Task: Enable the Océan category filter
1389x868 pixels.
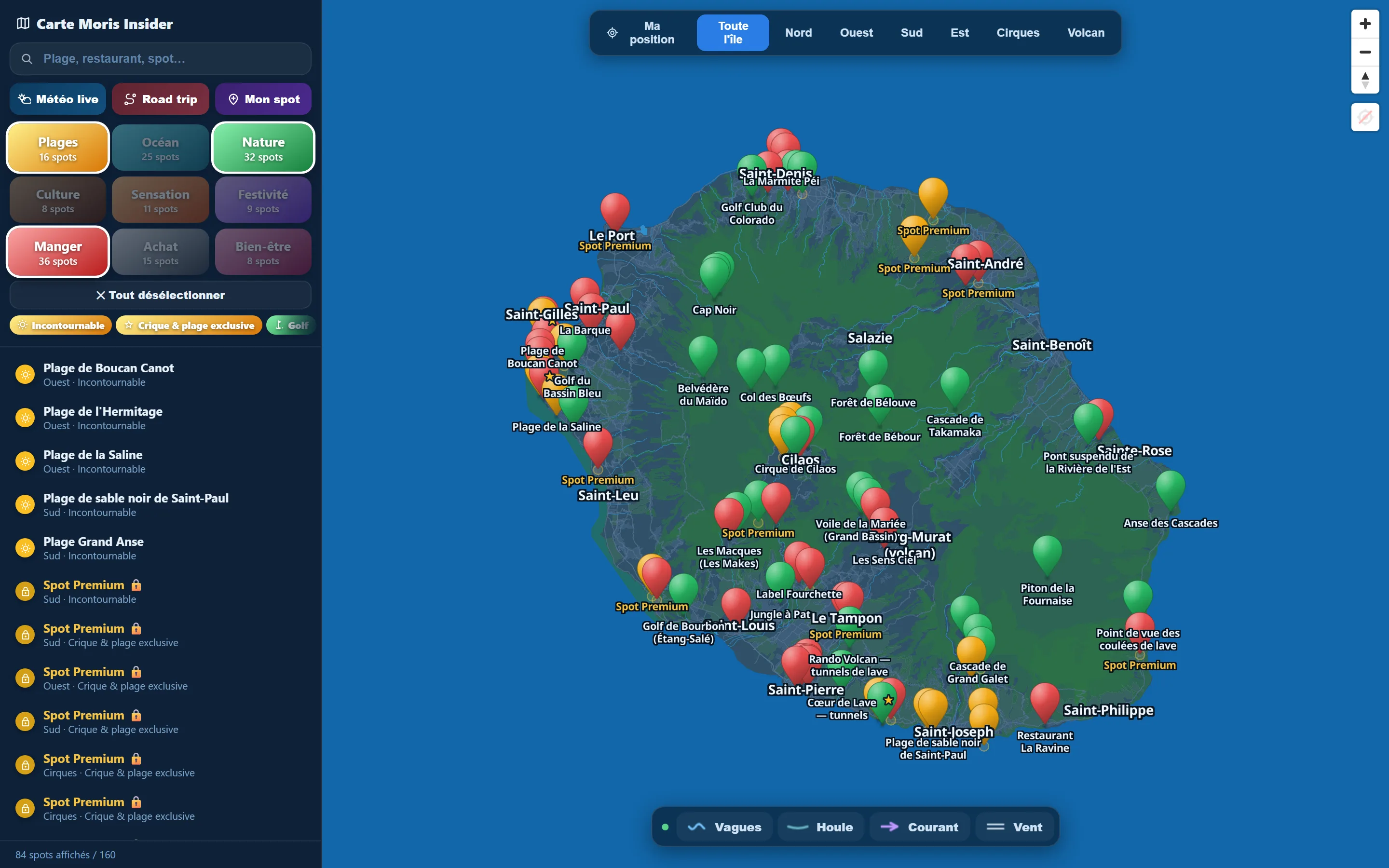Action: (160, 148)
